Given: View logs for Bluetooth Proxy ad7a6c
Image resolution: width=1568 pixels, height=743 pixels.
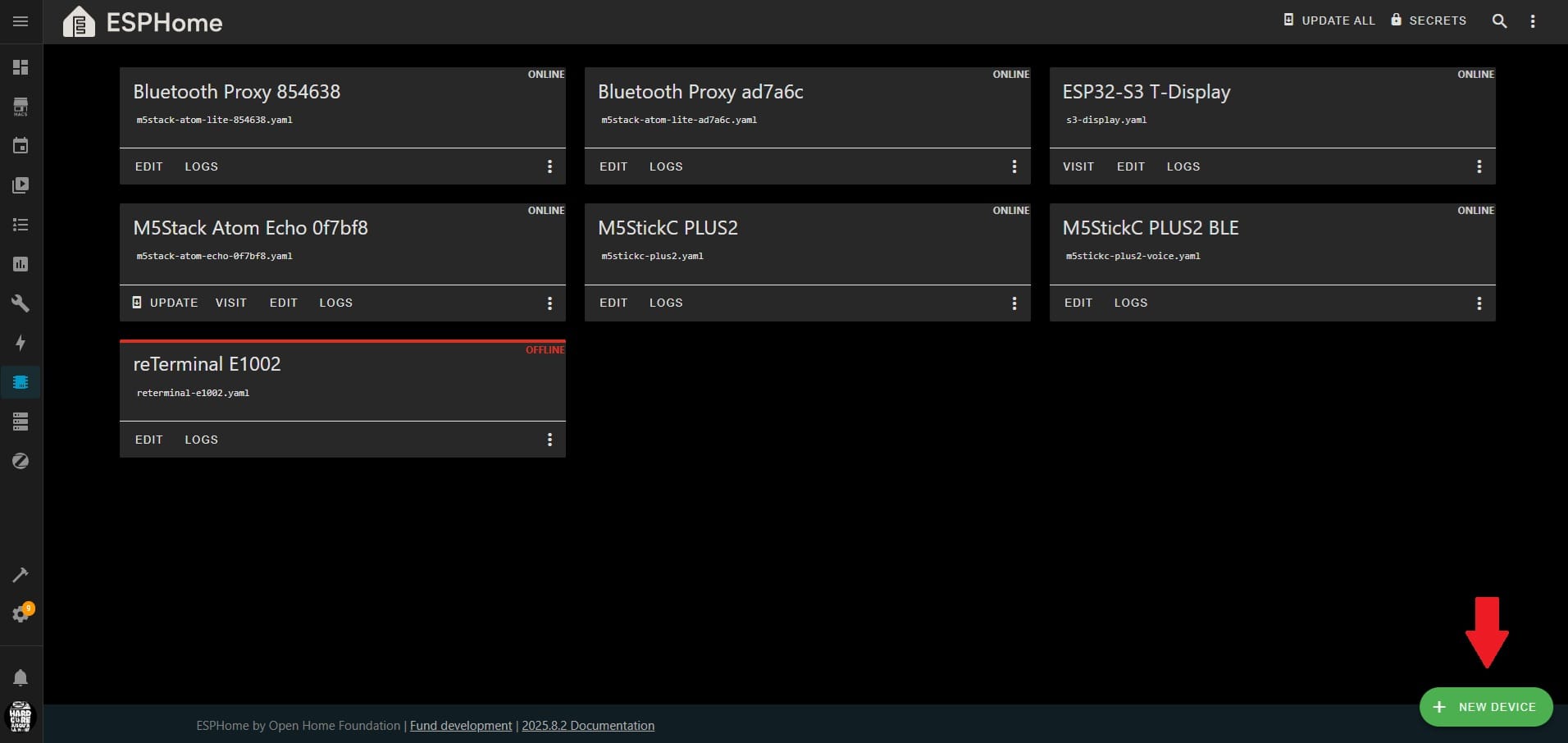Looking at the screenshot, I should 666,166.
